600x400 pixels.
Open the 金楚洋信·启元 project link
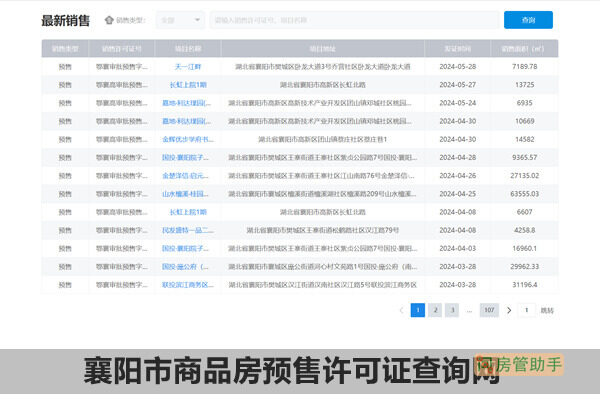(188, 175)
